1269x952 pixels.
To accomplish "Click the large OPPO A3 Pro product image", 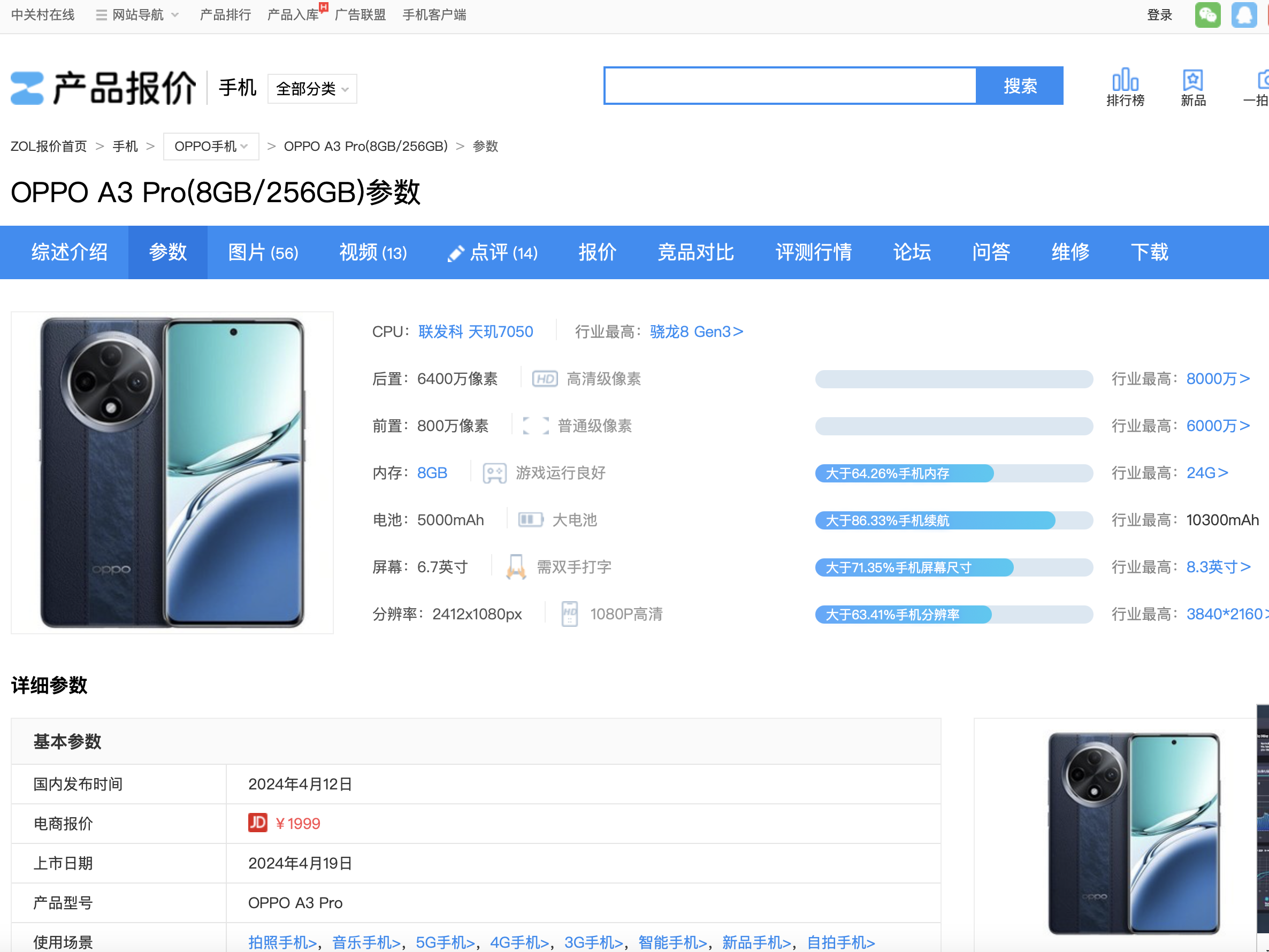I will coord(172,473).
